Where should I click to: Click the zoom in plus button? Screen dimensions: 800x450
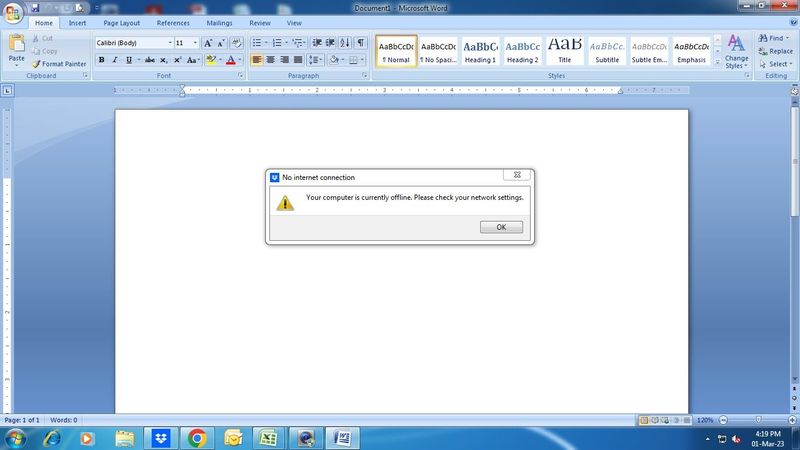pos(792,420)
